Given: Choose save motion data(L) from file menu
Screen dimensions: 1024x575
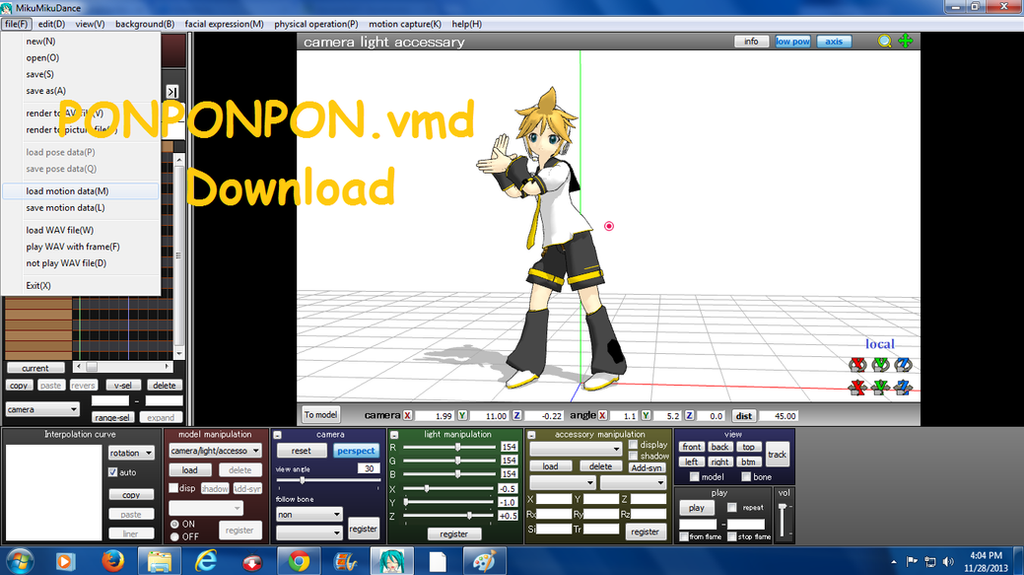Looking at the screenshot, I should pyautogui.click(x=81, y=208).
